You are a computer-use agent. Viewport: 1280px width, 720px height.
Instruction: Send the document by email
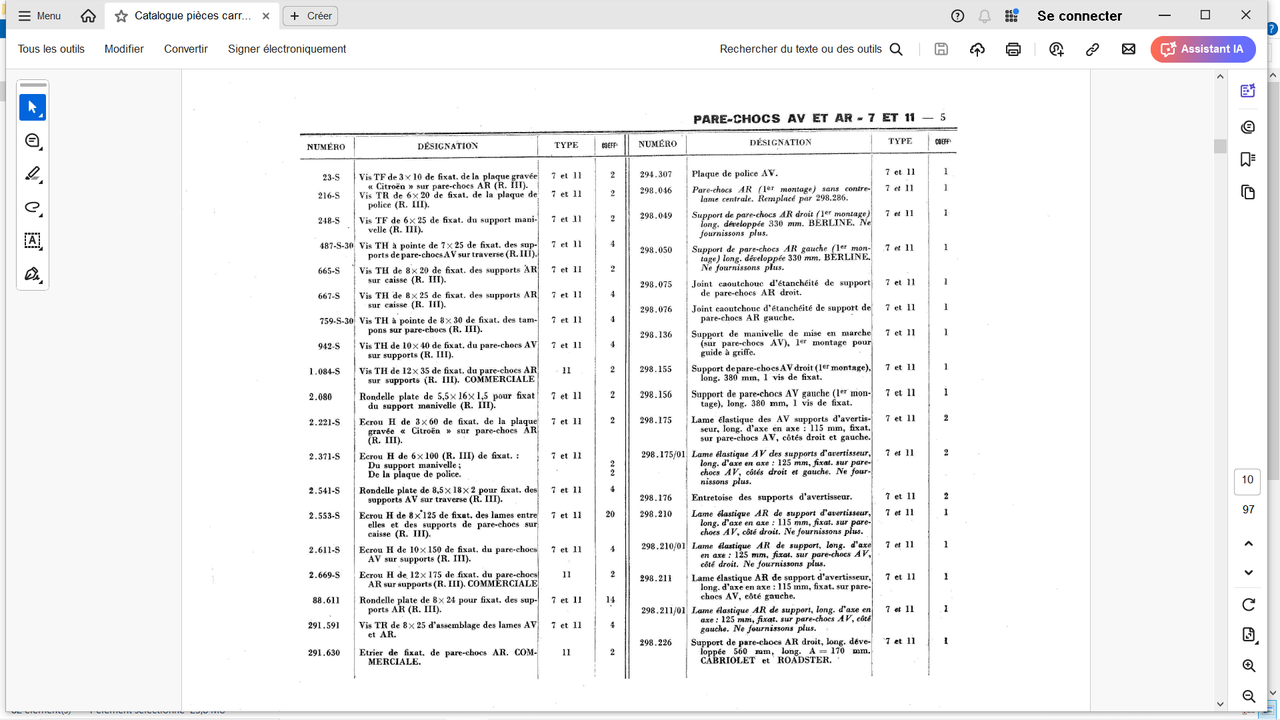1129,49
